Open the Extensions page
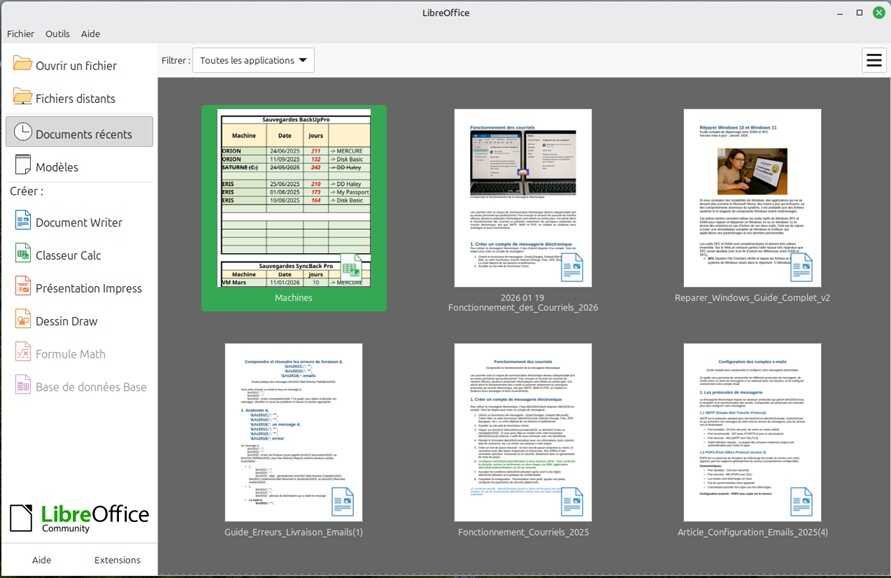The width and height of the screenshot is (891, 578). pyautogui.click(x=117, y=560)
